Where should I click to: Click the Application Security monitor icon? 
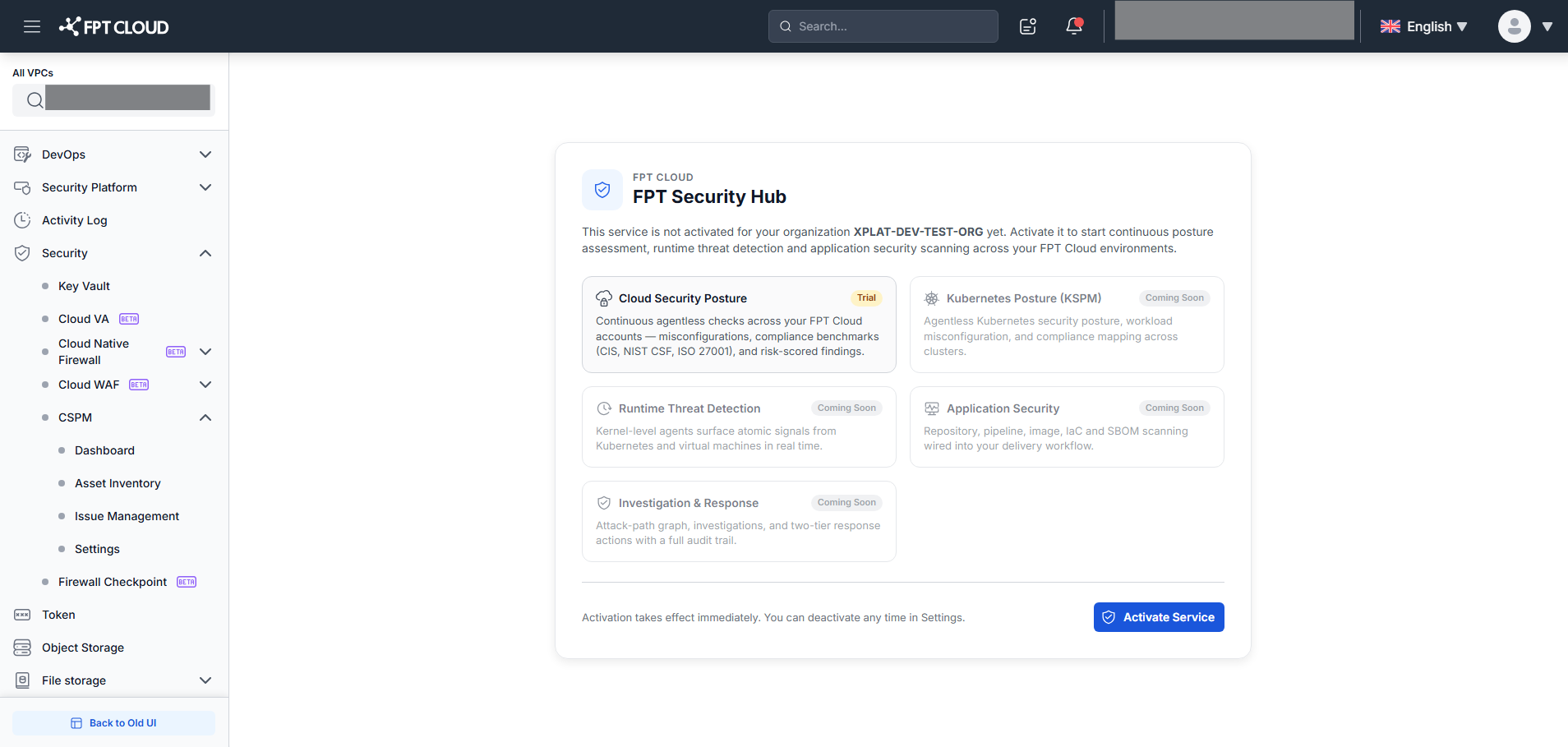click(x=931, y=408)
